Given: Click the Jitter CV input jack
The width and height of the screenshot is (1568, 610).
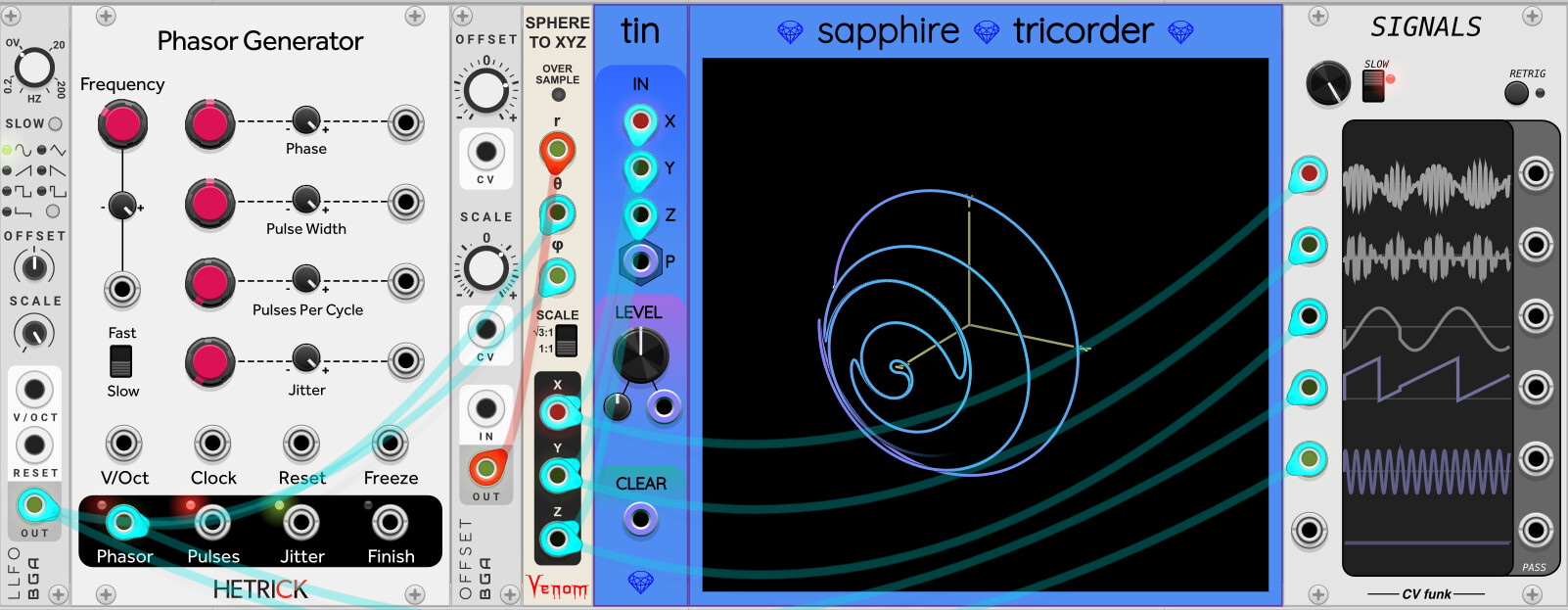Looking at the screenshot, I should coord(405,361).
